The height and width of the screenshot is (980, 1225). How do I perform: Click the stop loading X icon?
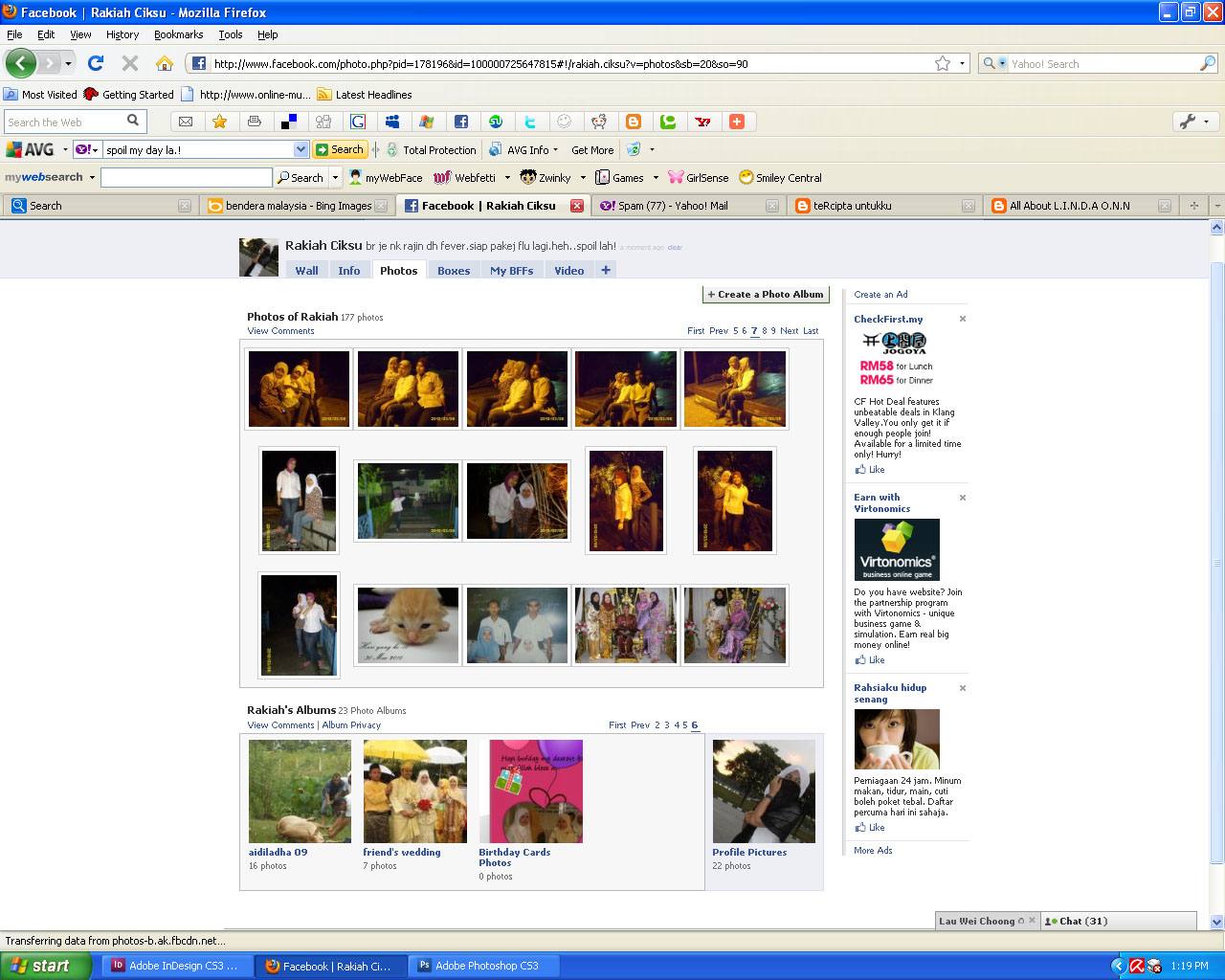pyautogui.click(x=130, y=63)
